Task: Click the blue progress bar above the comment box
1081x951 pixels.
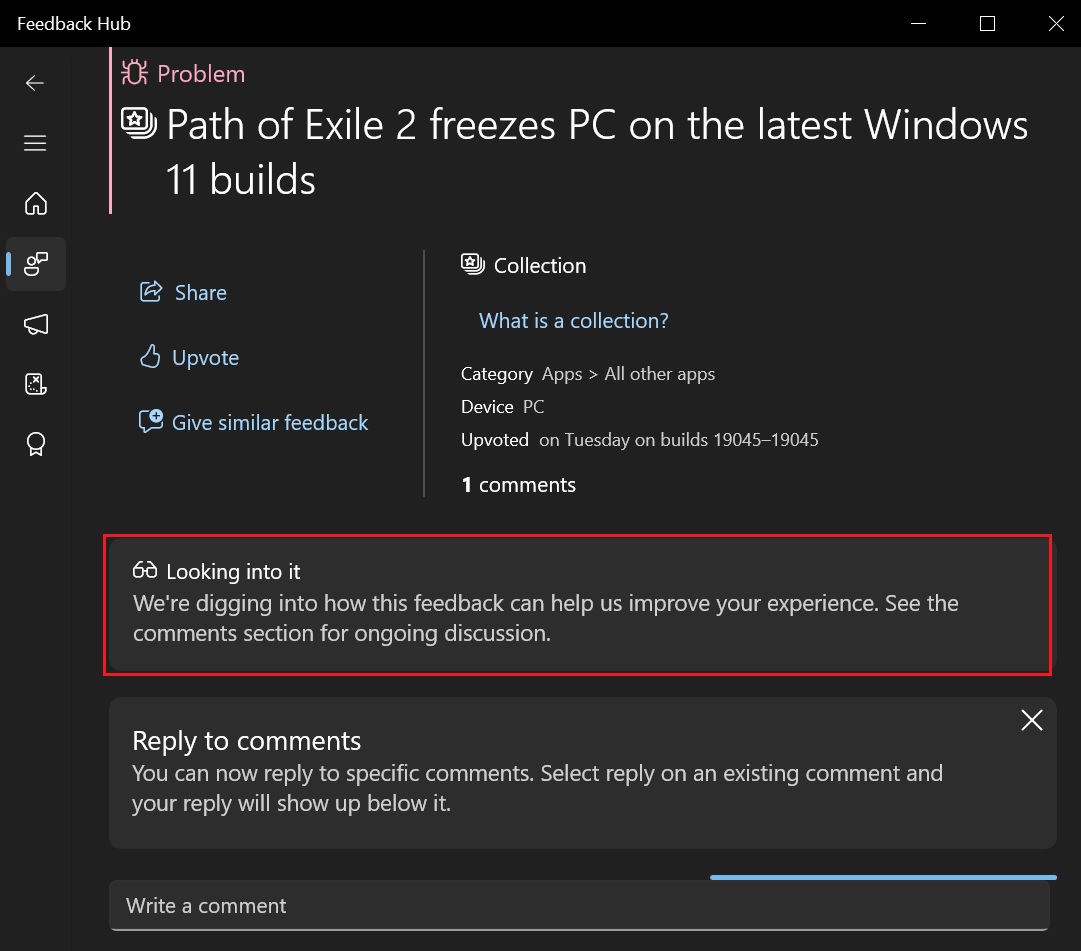Action: click(883, 876)
